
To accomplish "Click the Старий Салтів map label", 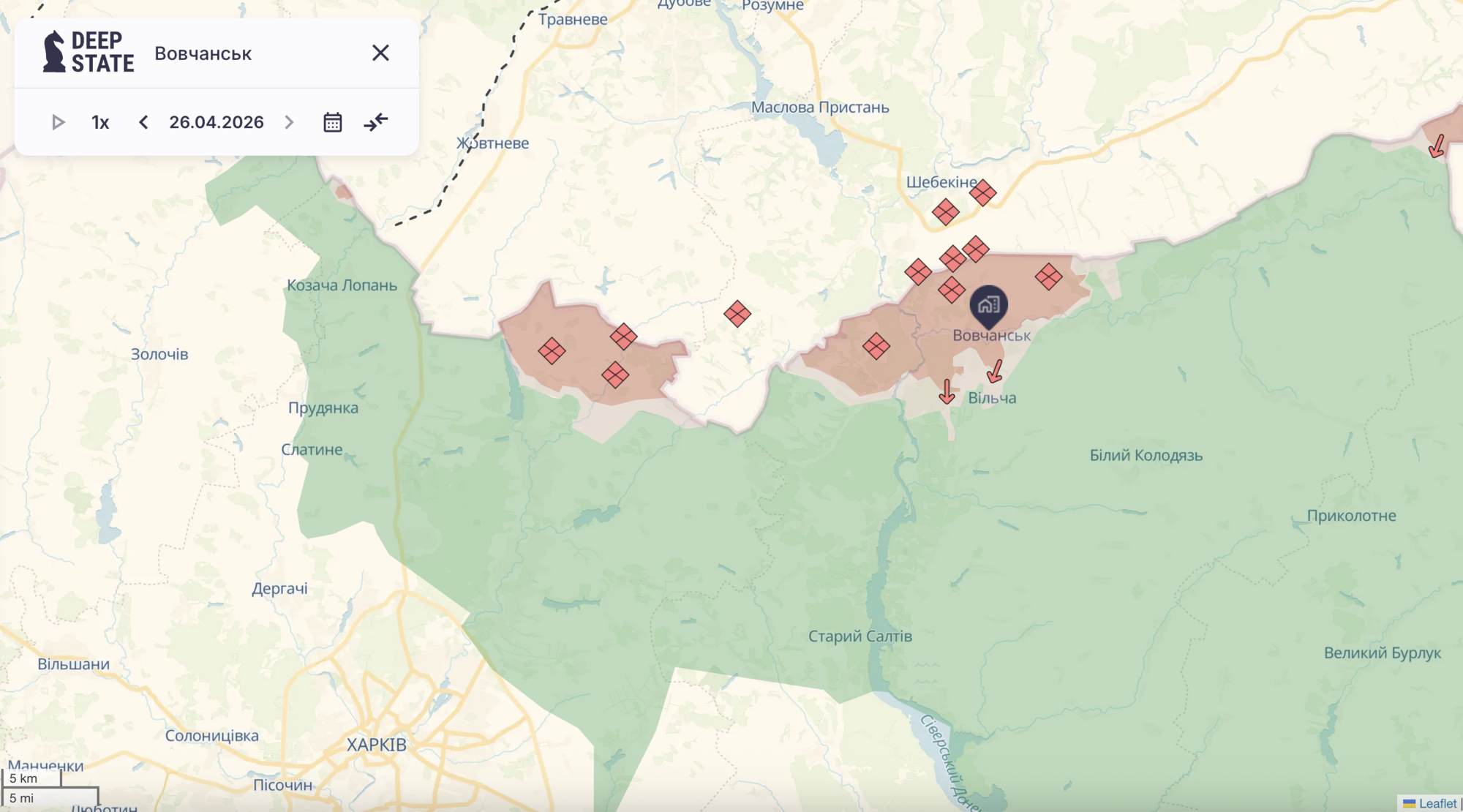I will (860, 636).
